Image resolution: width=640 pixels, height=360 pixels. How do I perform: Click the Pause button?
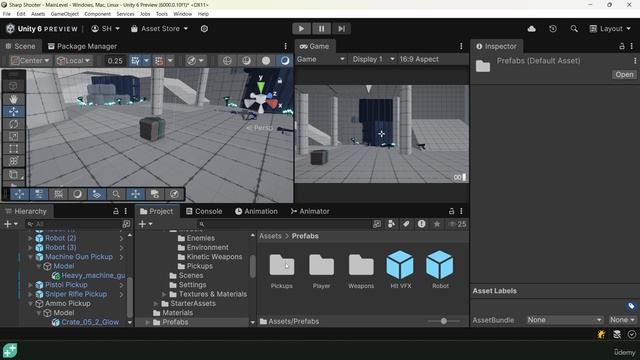click(321, 29)
